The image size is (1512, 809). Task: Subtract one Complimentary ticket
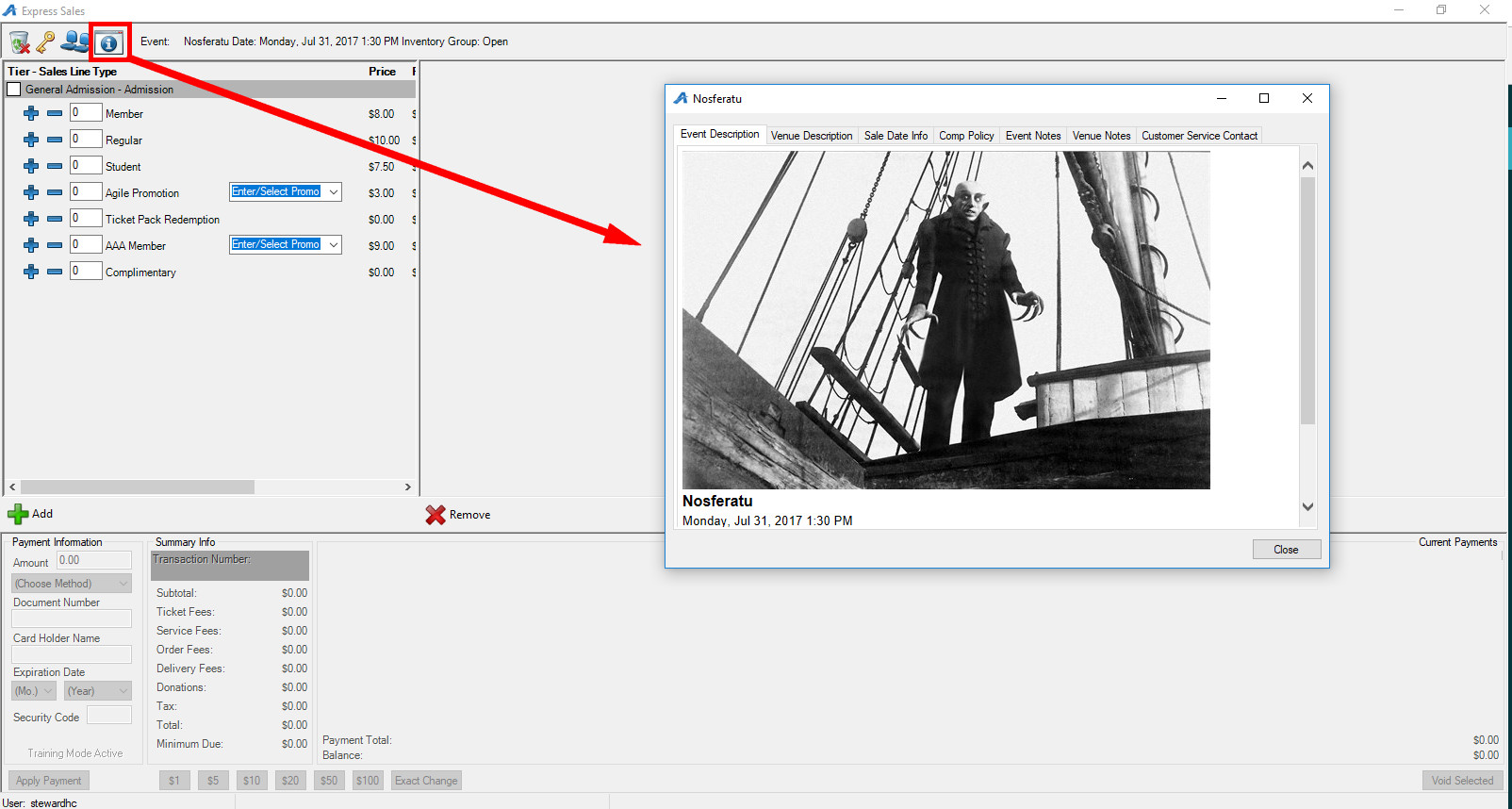coord(55,272)
